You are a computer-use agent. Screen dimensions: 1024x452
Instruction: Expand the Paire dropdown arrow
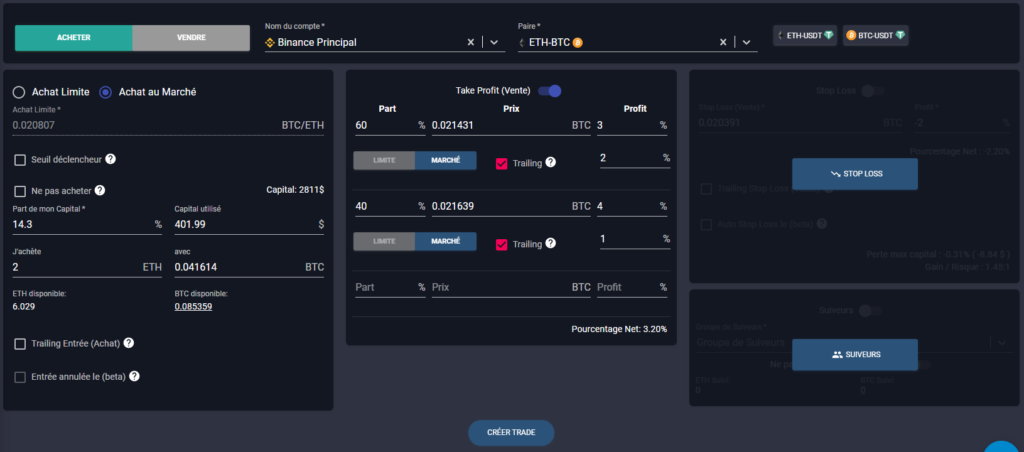746,42
